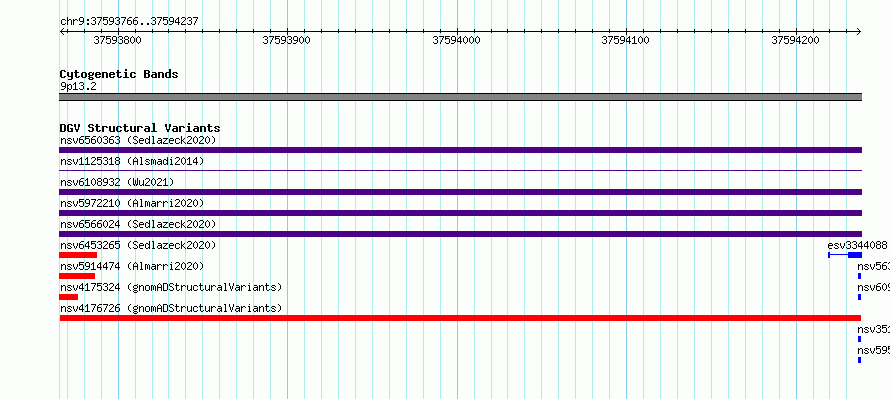Click the region label chr9:37593766..37594237

pos(129,22)
